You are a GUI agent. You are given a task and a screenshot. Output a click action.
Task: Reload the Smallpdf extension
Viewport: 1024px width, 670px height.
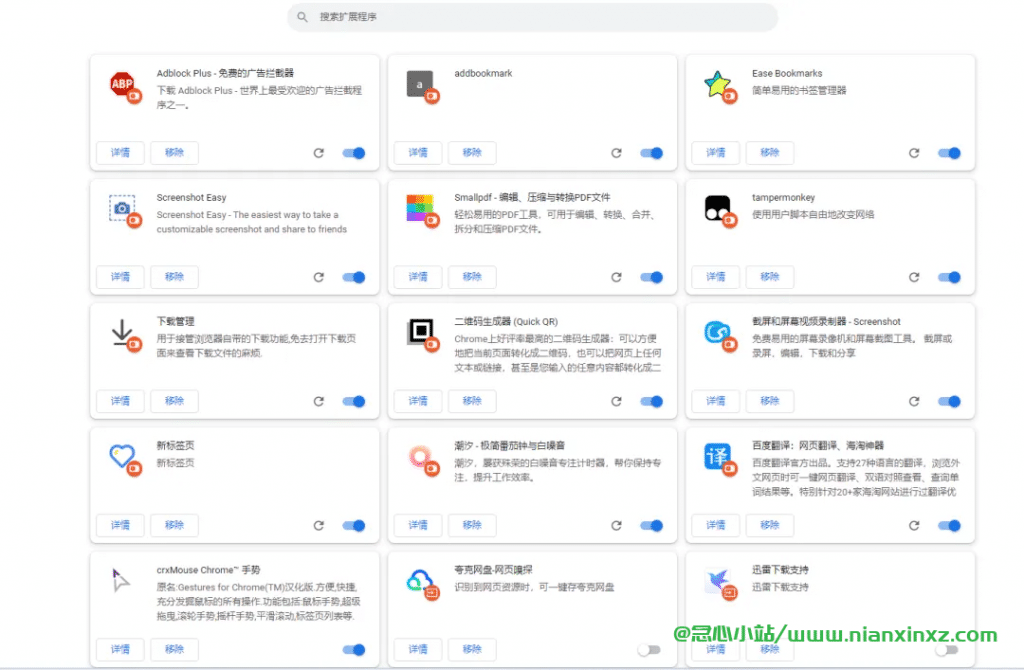[x=616, y=277]
